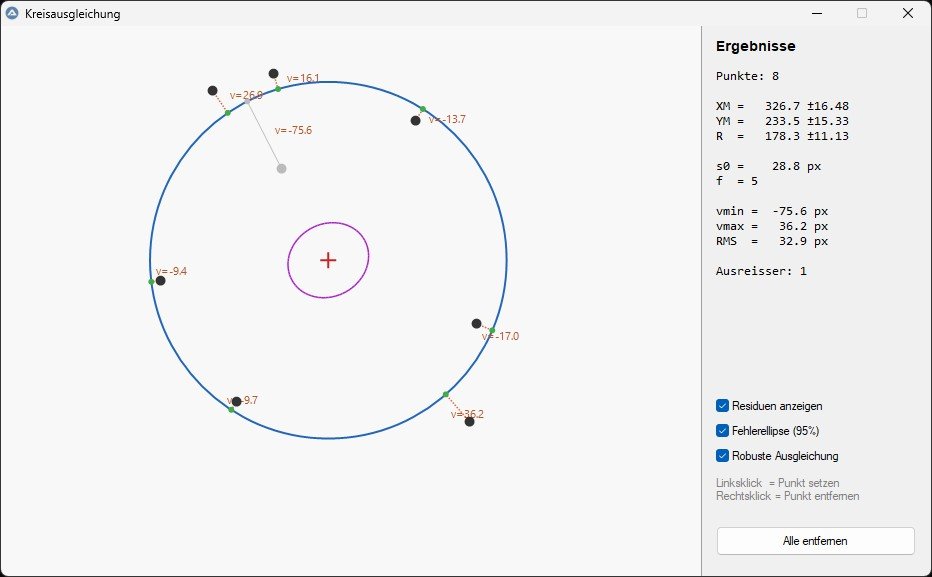Click the Ausreisser count line in results
Screen dimensions: 932x577
[761, 271]
